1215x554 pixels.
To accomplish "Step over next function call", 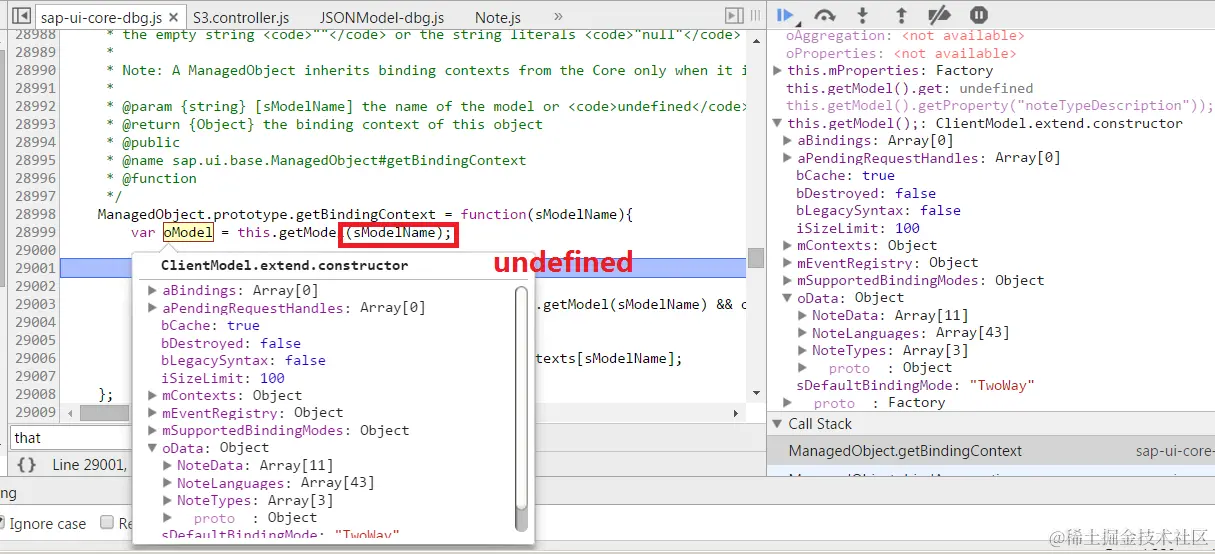I will (825, 15).
